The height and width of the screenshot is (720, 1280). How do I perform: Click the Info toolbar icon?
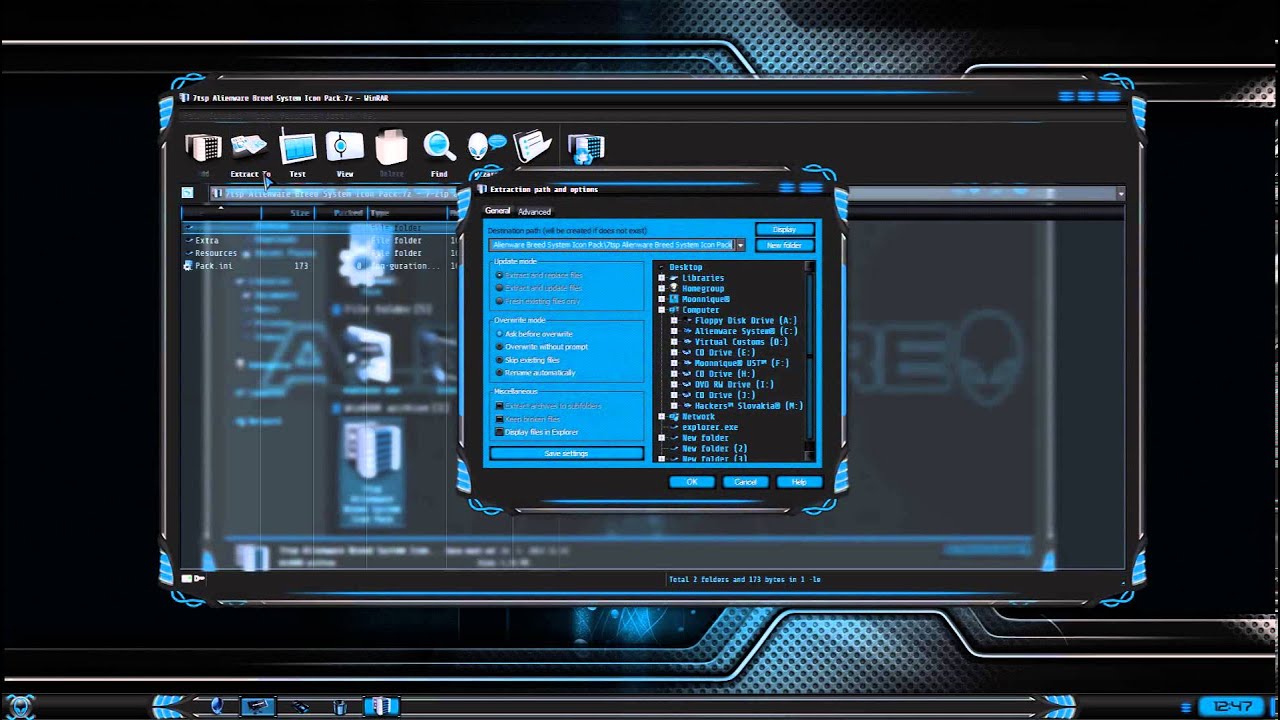(x=532, y=145)
